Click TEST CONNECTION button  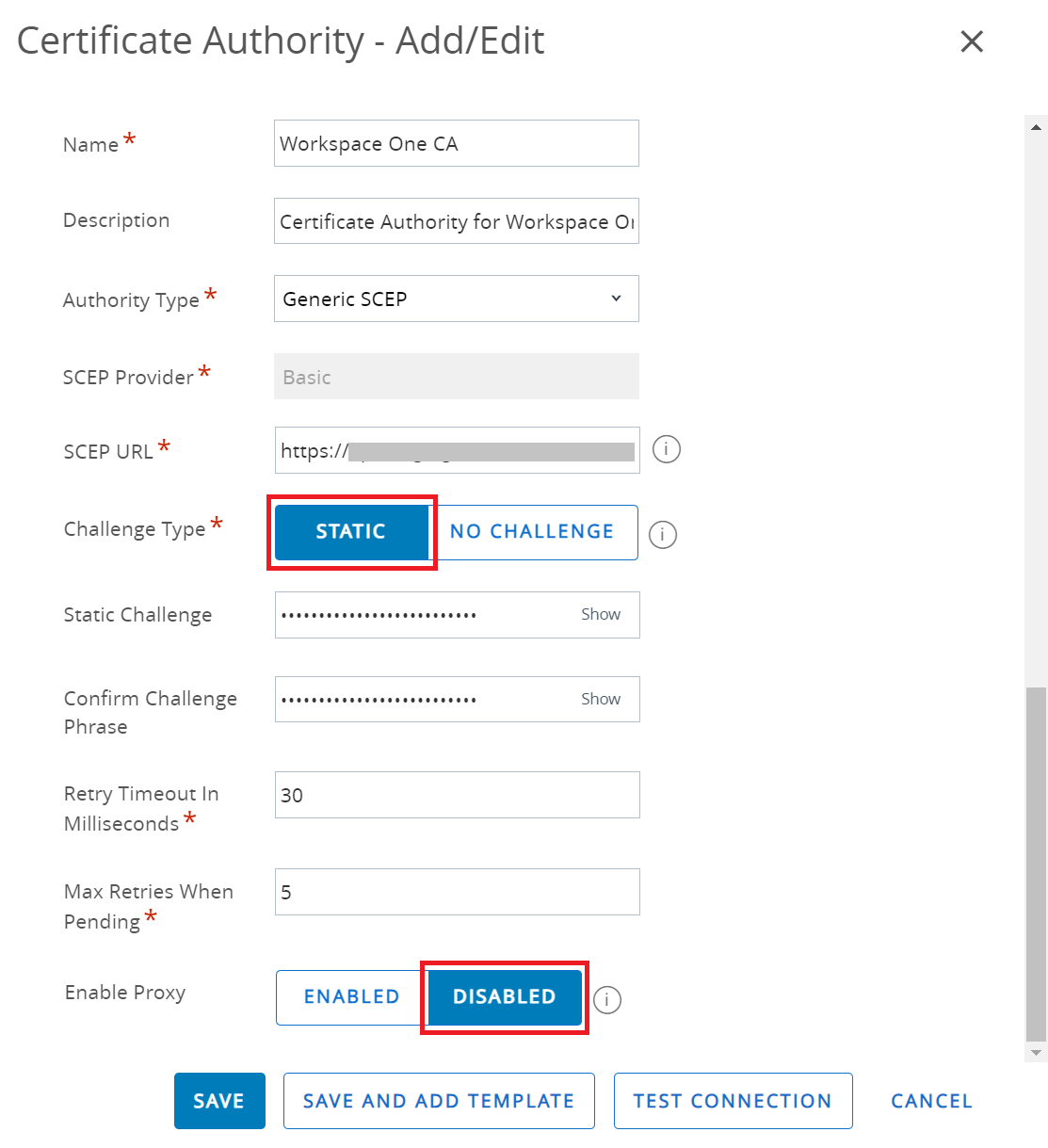click(x=733, y=1101)
